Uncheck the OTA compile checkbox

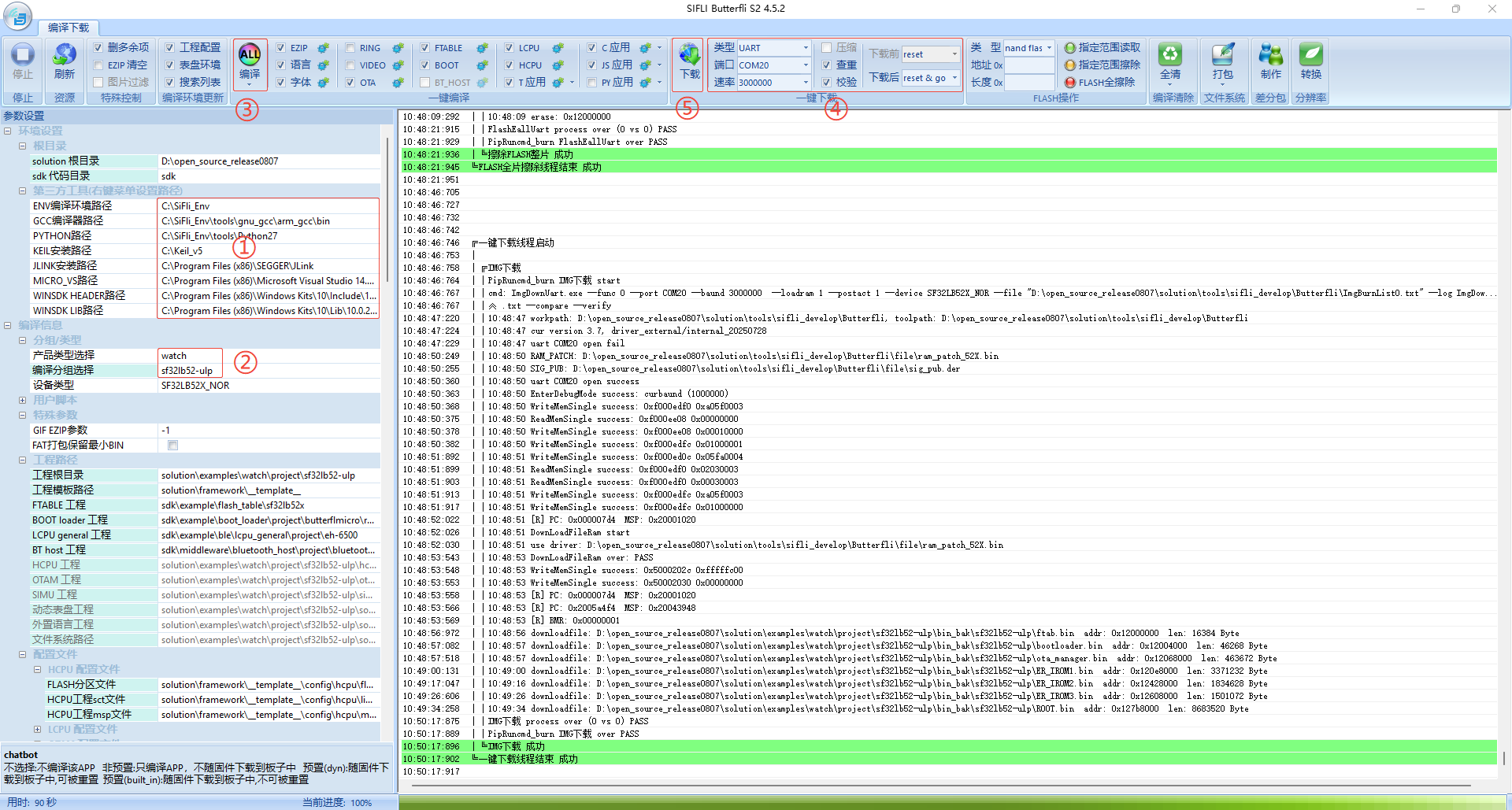click(350, 83)
